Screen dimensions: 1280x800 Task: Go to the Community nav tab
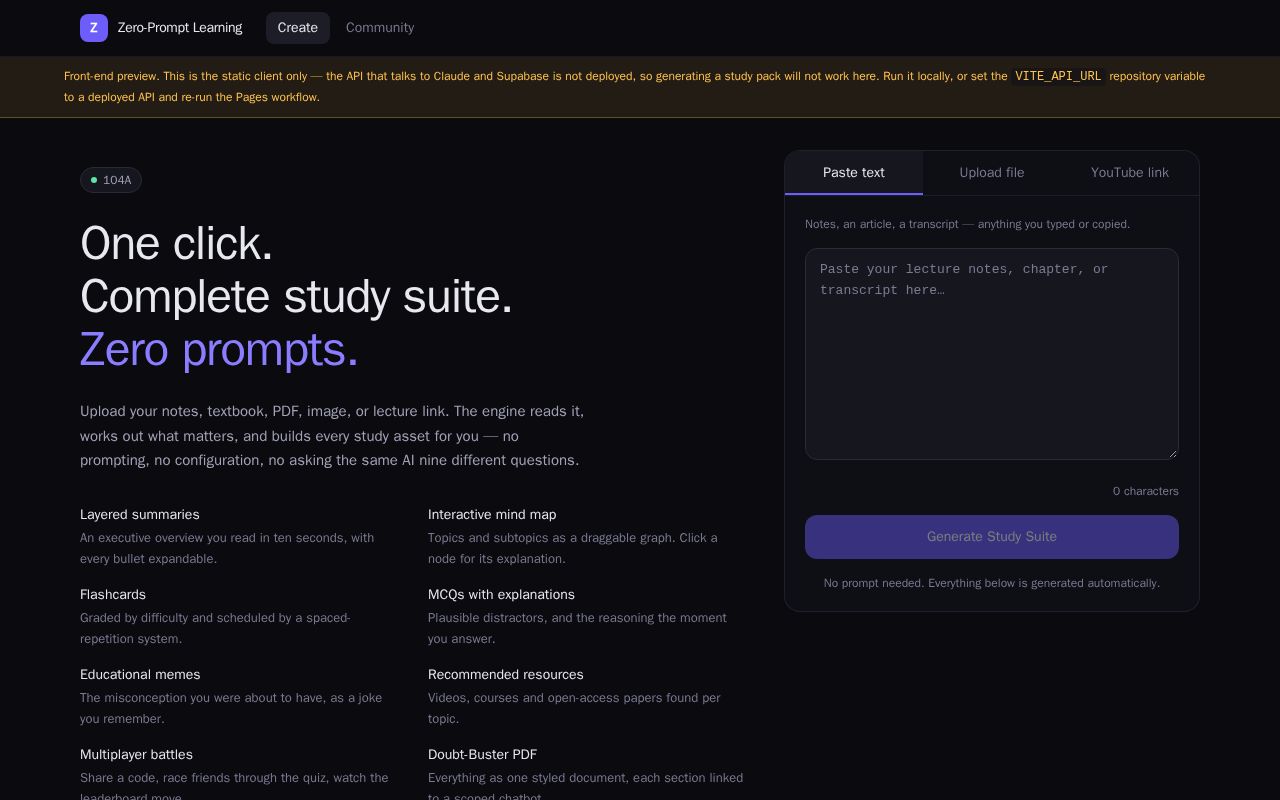pyautogui.click(x=380, y=28)
